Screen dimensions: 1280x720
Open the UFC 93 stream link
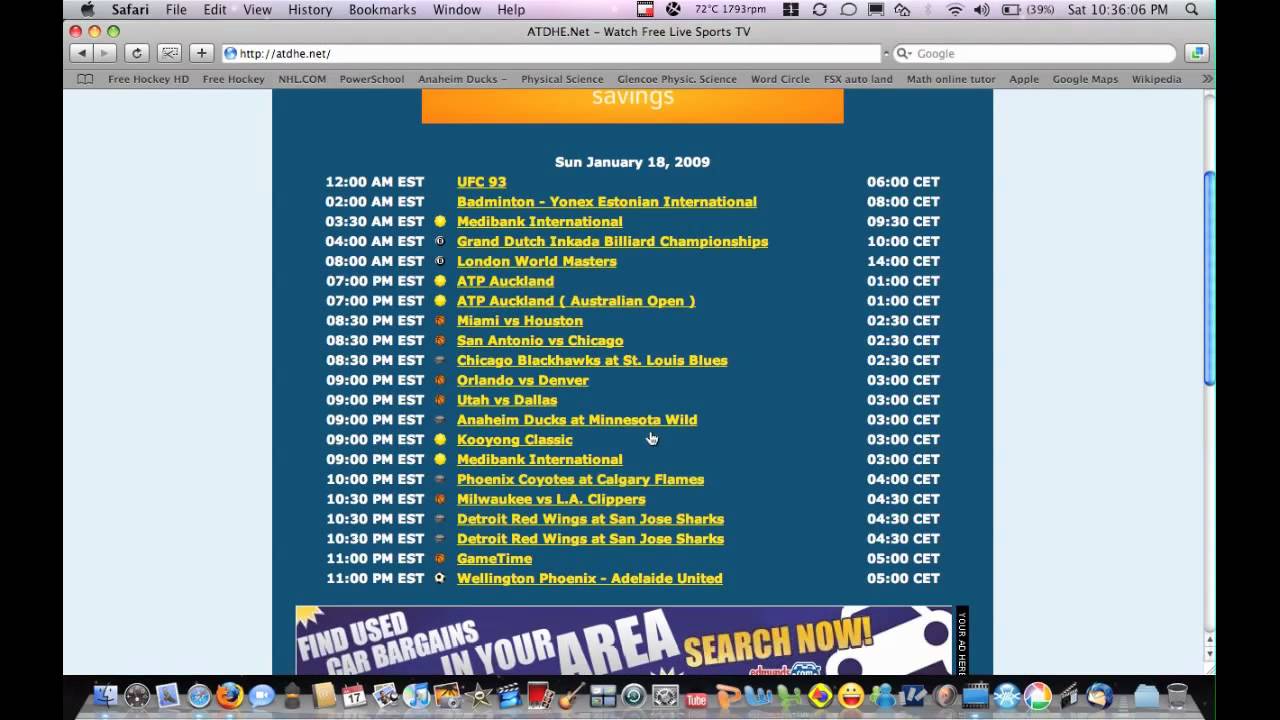click(481, 182)
